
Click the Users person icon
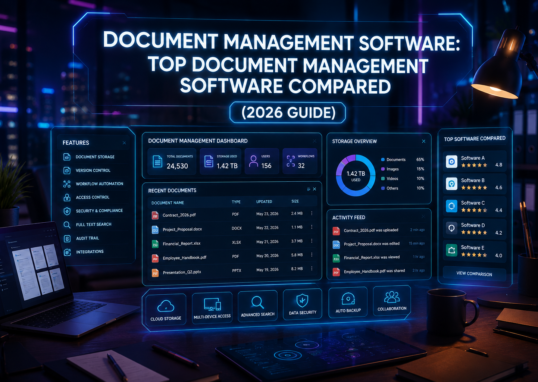(253, 161)
